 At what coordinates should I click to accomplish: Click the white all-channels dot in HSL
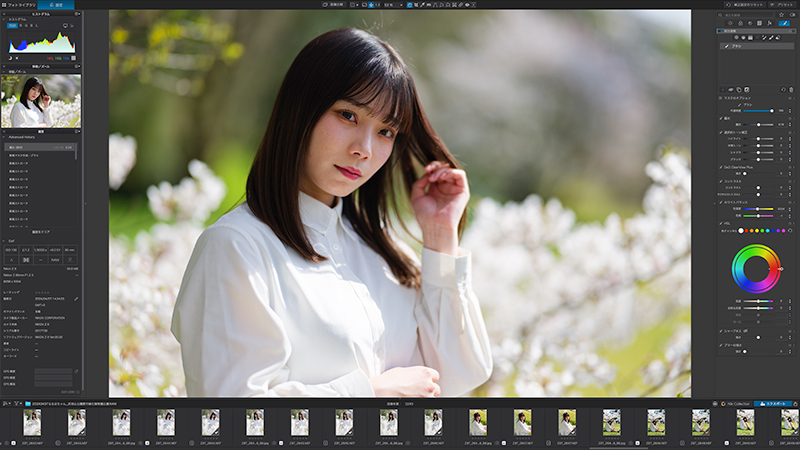pyautogui.click(x=741, y=231)
